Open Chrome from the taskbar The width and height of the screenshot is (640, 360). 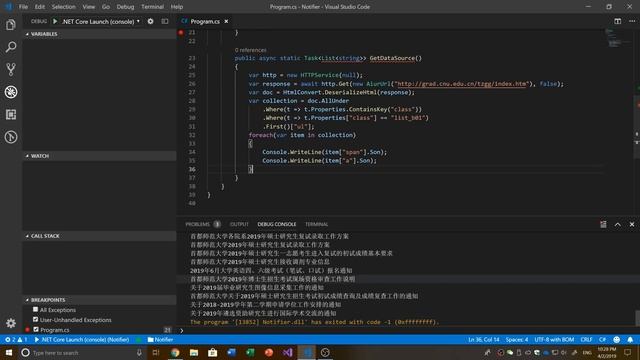[x=175, y=352]
